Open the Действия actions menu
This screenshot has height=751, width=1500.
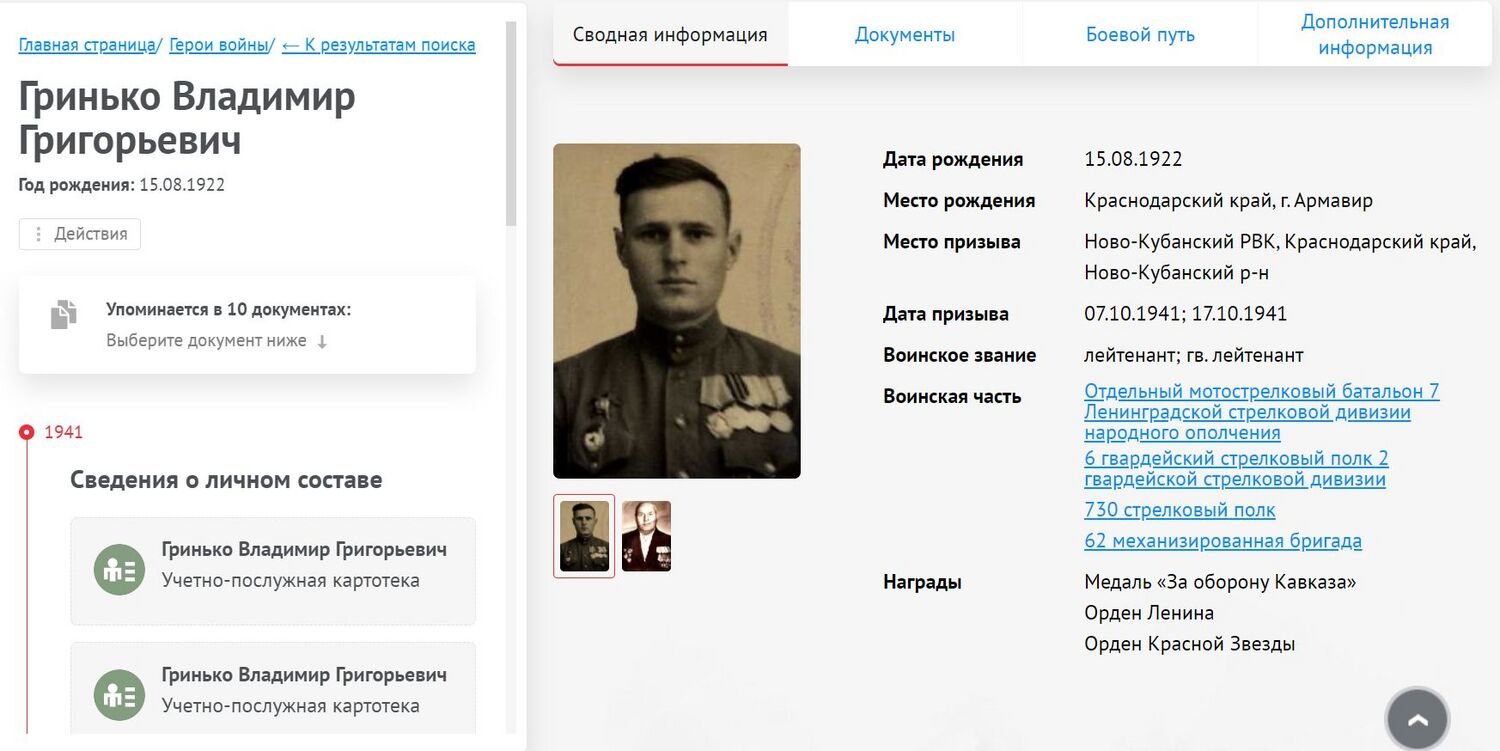80,234
